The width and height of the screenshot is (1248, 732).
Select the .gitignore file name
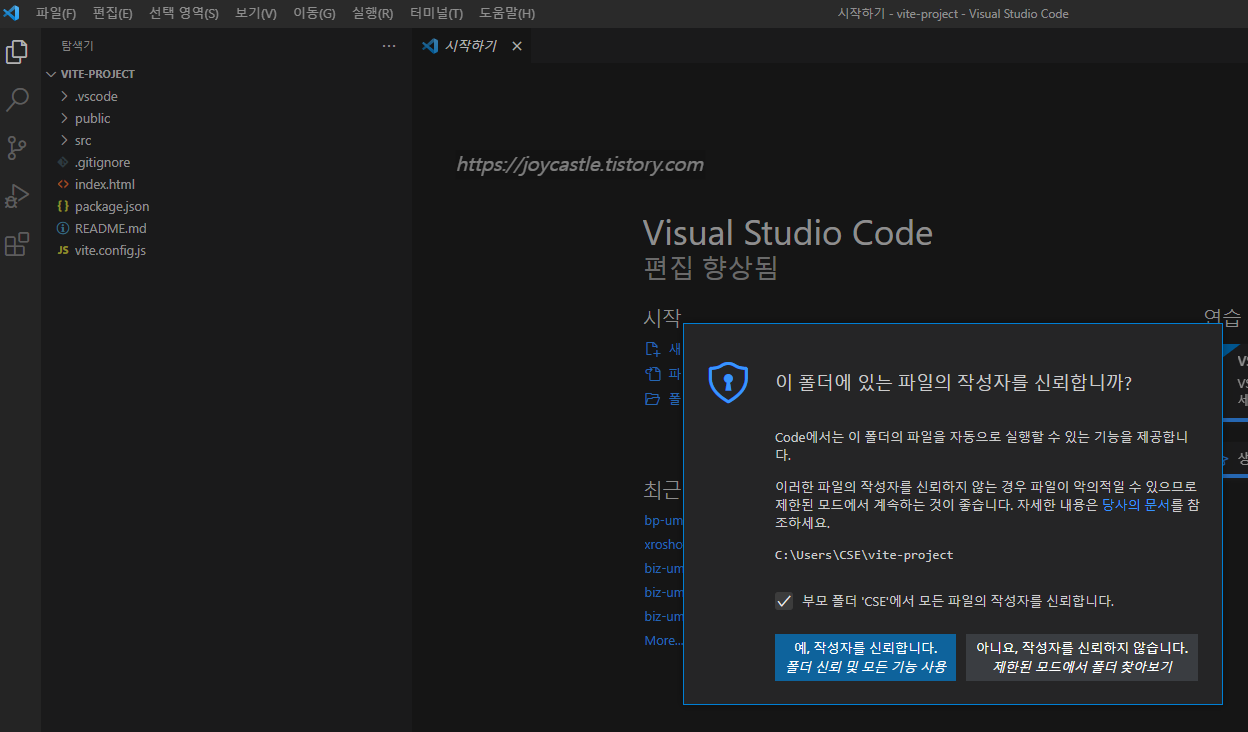[102, 162]
